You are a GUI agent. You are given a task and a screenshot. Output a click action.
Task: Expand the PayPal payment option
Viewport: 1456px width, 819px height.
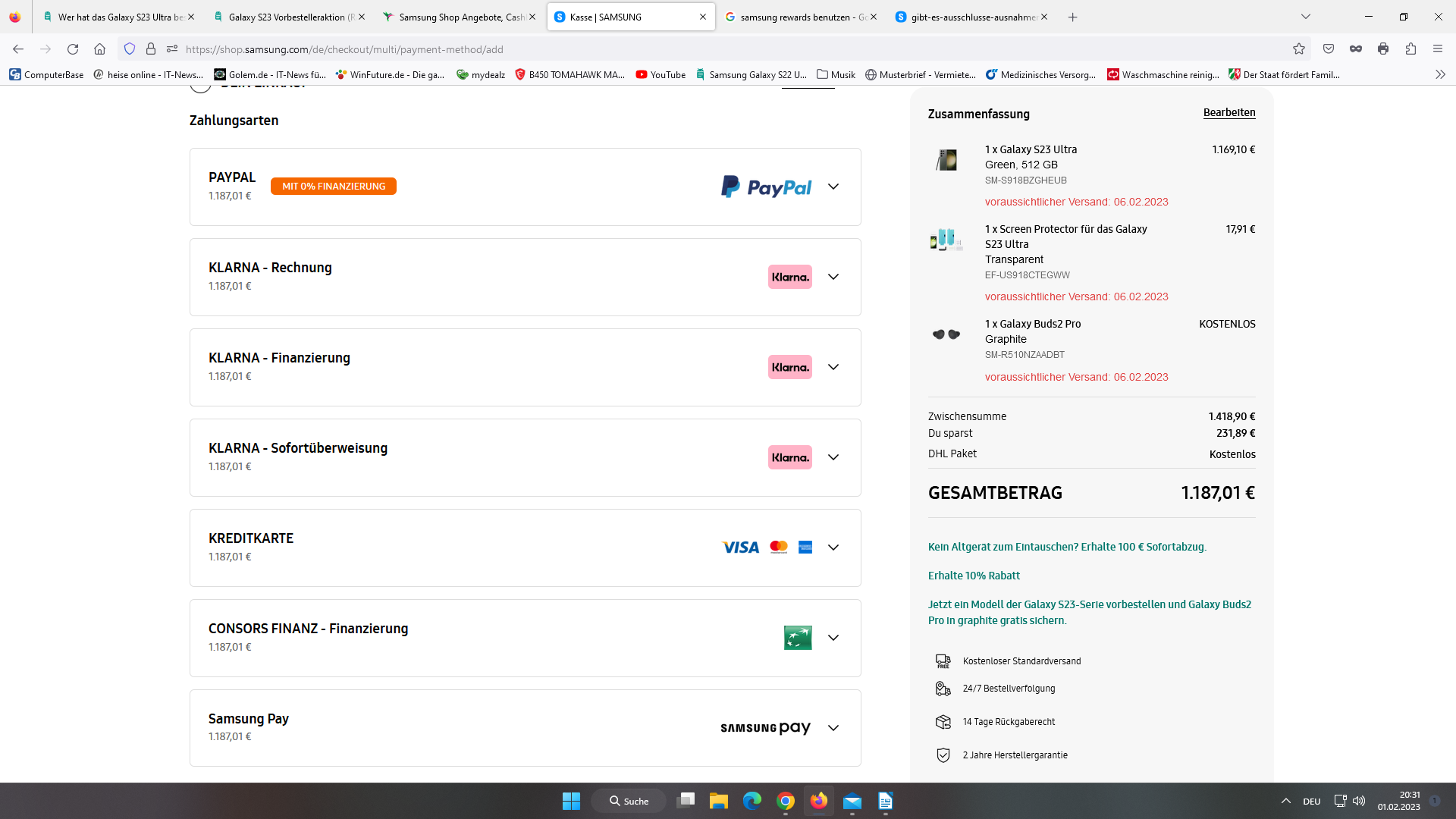coord(833,187)
